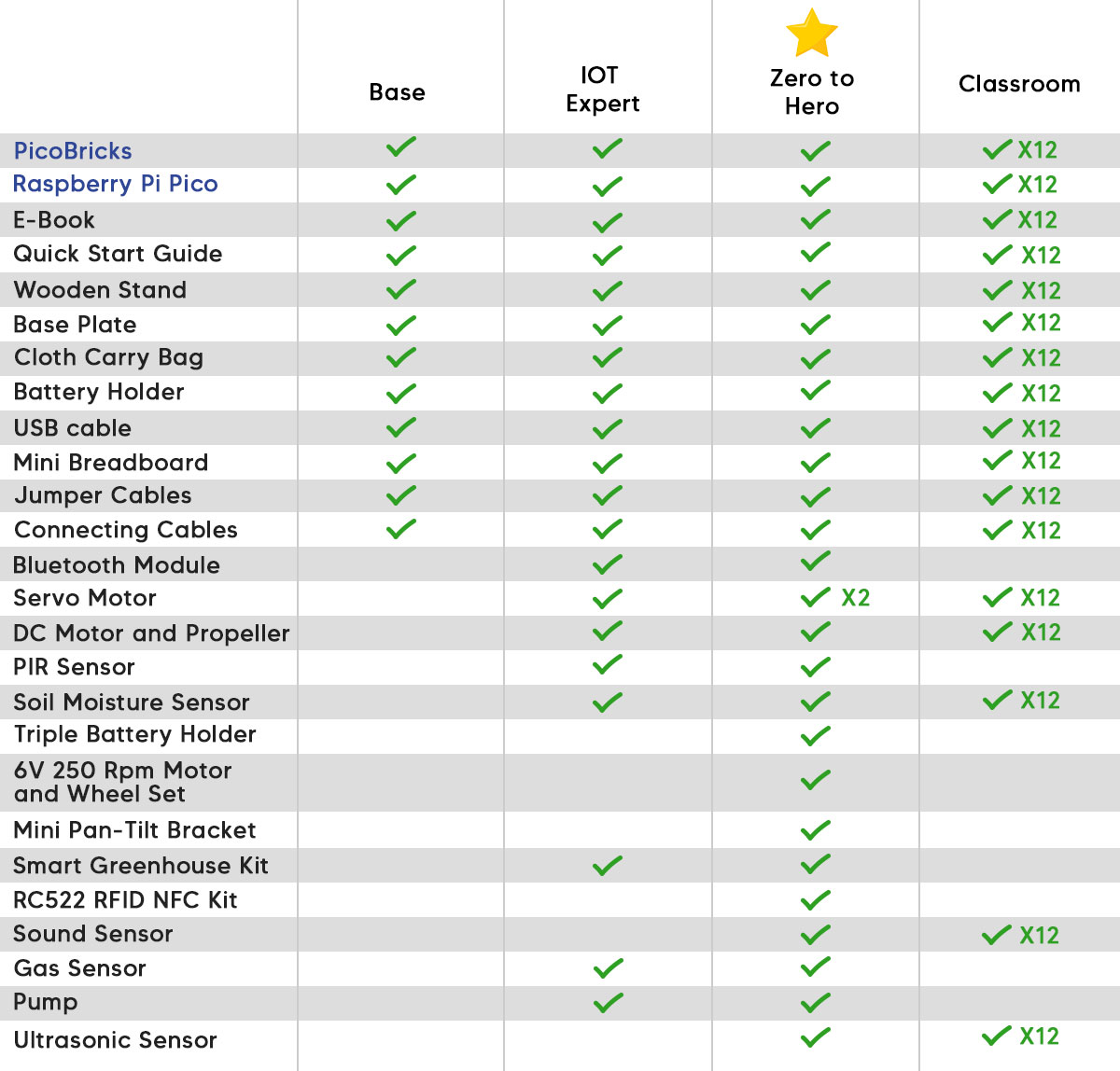Image resolution: width=1120 pixels, height=1071 pixels.
Task: Open the Raspberry Pi Pico link
Action: [116, 184]
